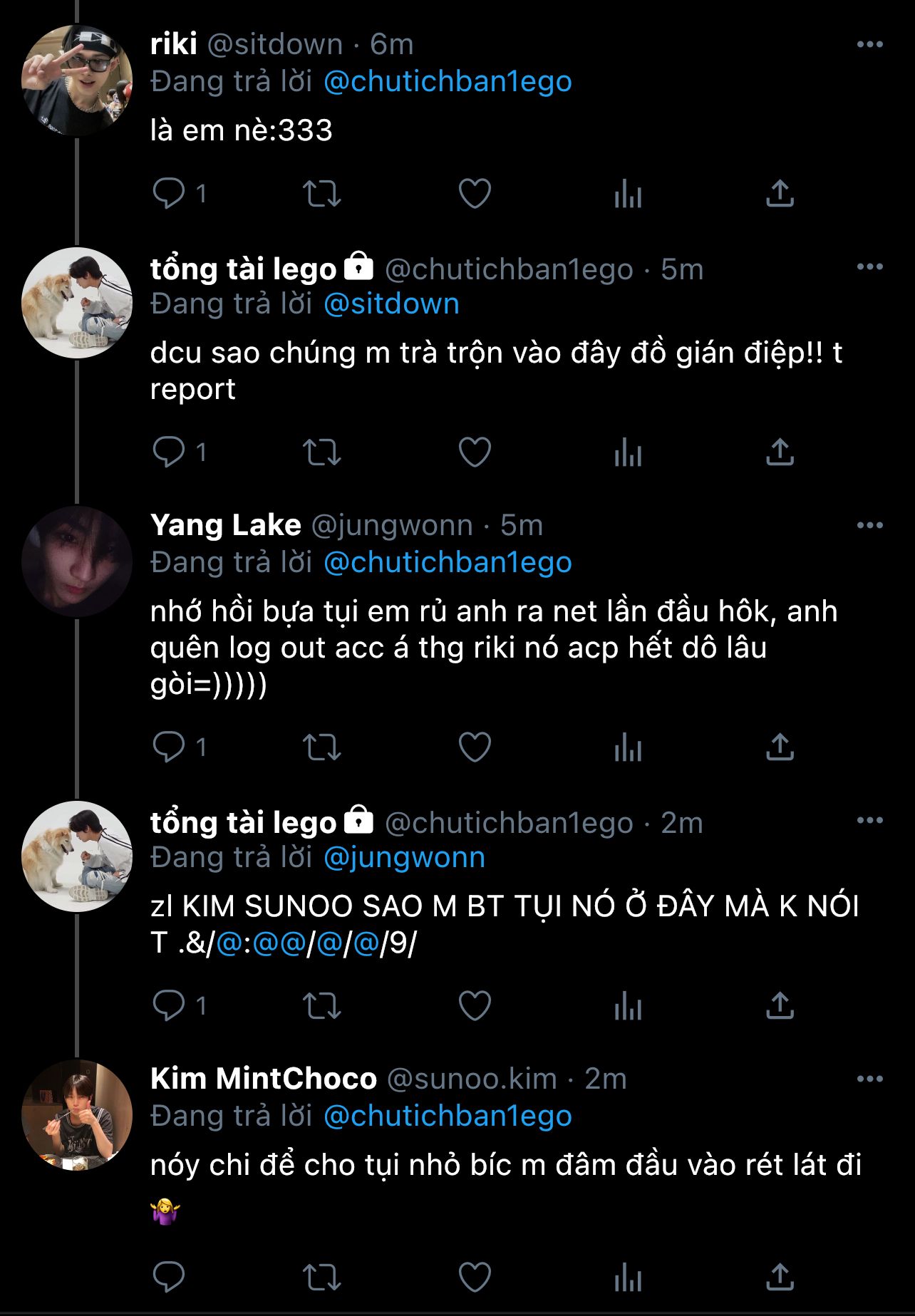
Task: Share Yang Lake's tweet
Action: [780, 747]
